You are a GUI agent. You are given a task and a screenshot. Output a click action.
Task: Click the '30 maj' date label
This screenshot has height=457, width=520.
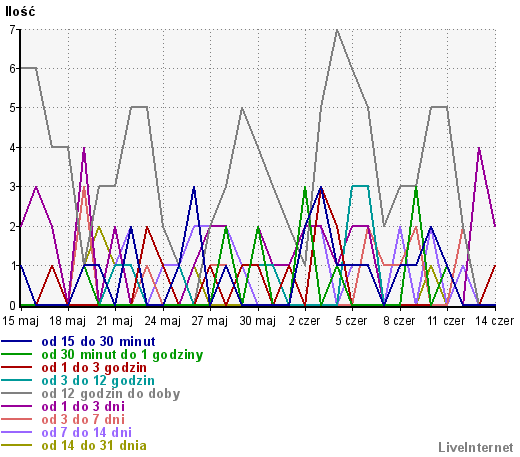pyautogui.click(x=258, y=321)
